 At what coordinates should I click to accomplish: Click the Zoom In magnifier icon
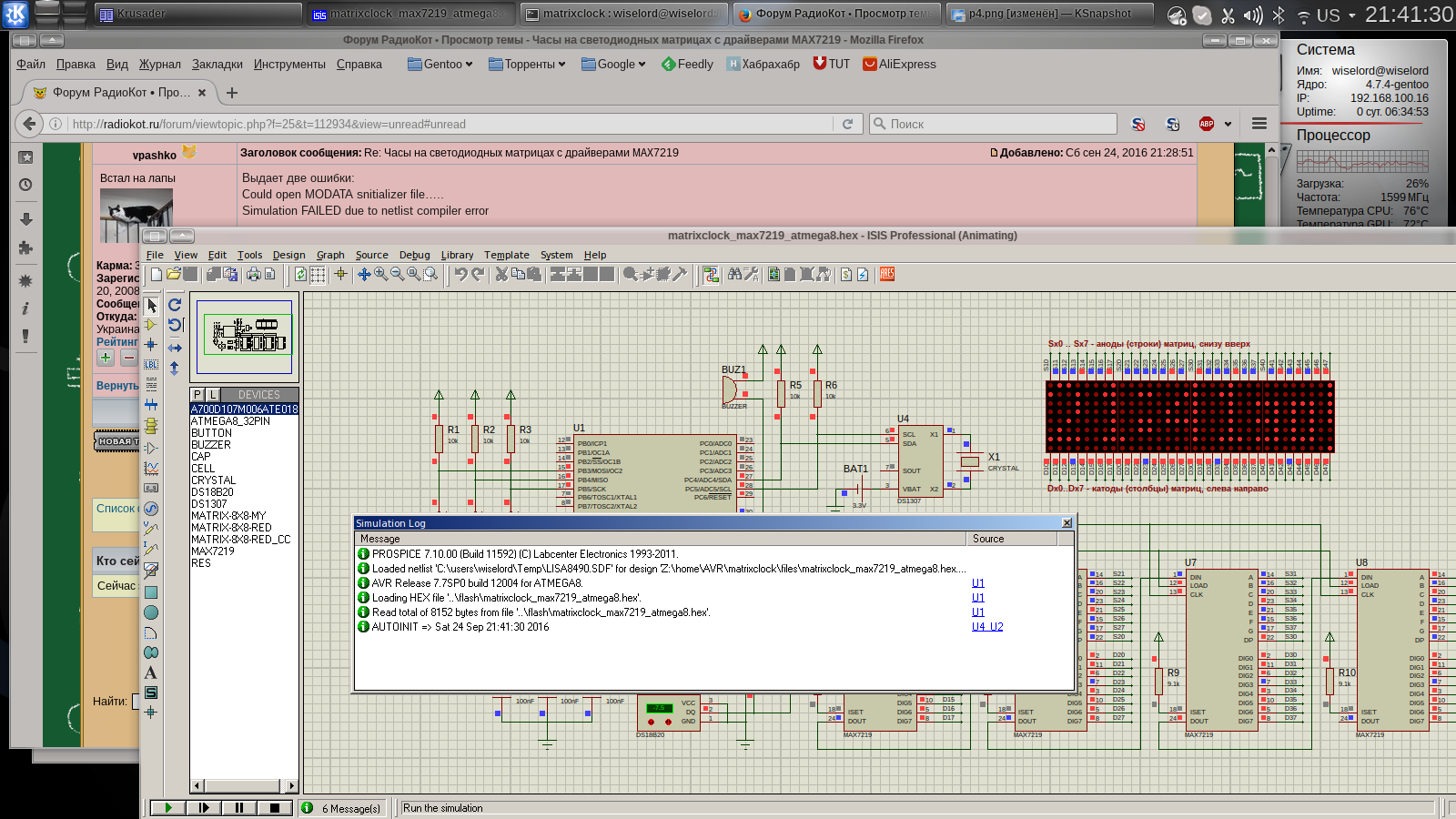pyautogui.click(x=380, y=274)
